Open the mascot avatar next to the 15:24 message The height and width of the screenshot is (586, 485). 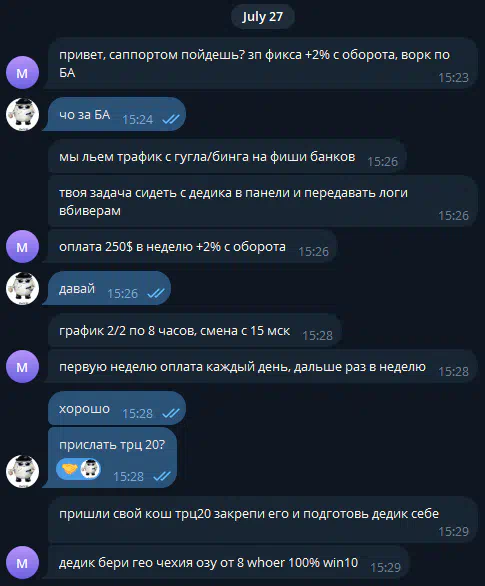click(x=22, y=114)
